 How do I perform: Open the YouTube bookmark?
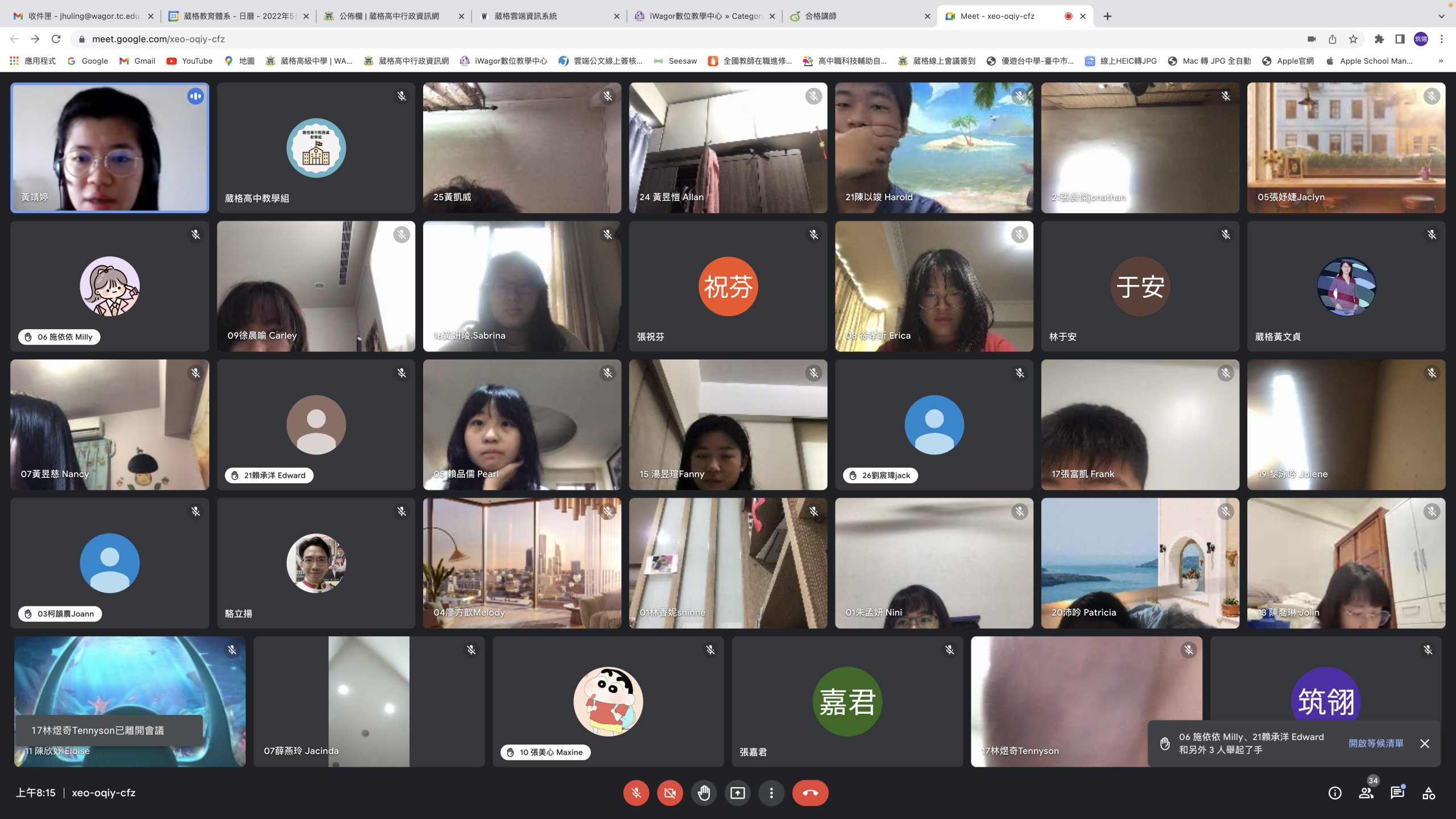click(189, 61)
